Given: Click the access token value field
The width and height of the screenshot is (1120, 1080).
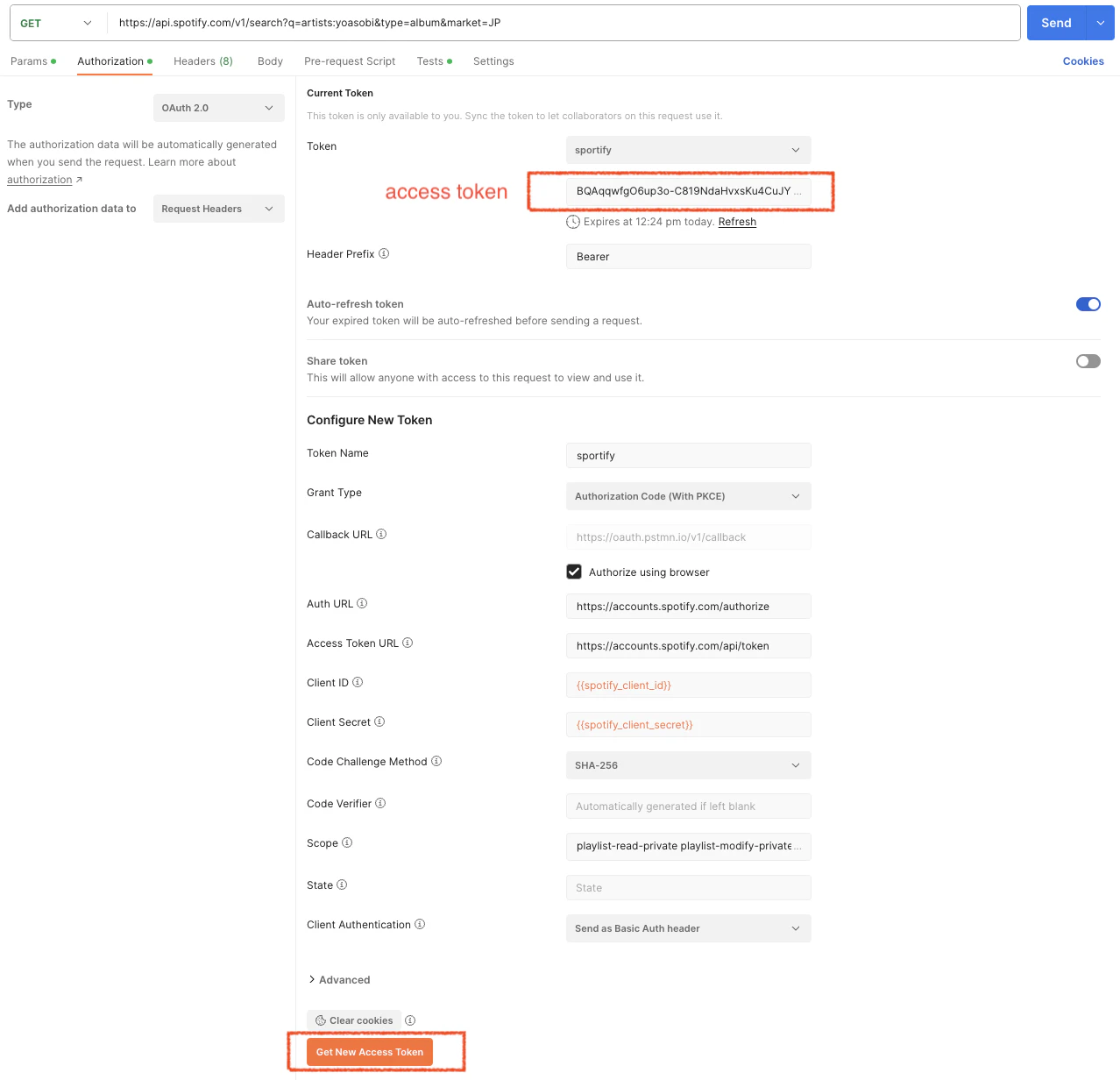Looking at the screenshot, I should coord(689,191).
